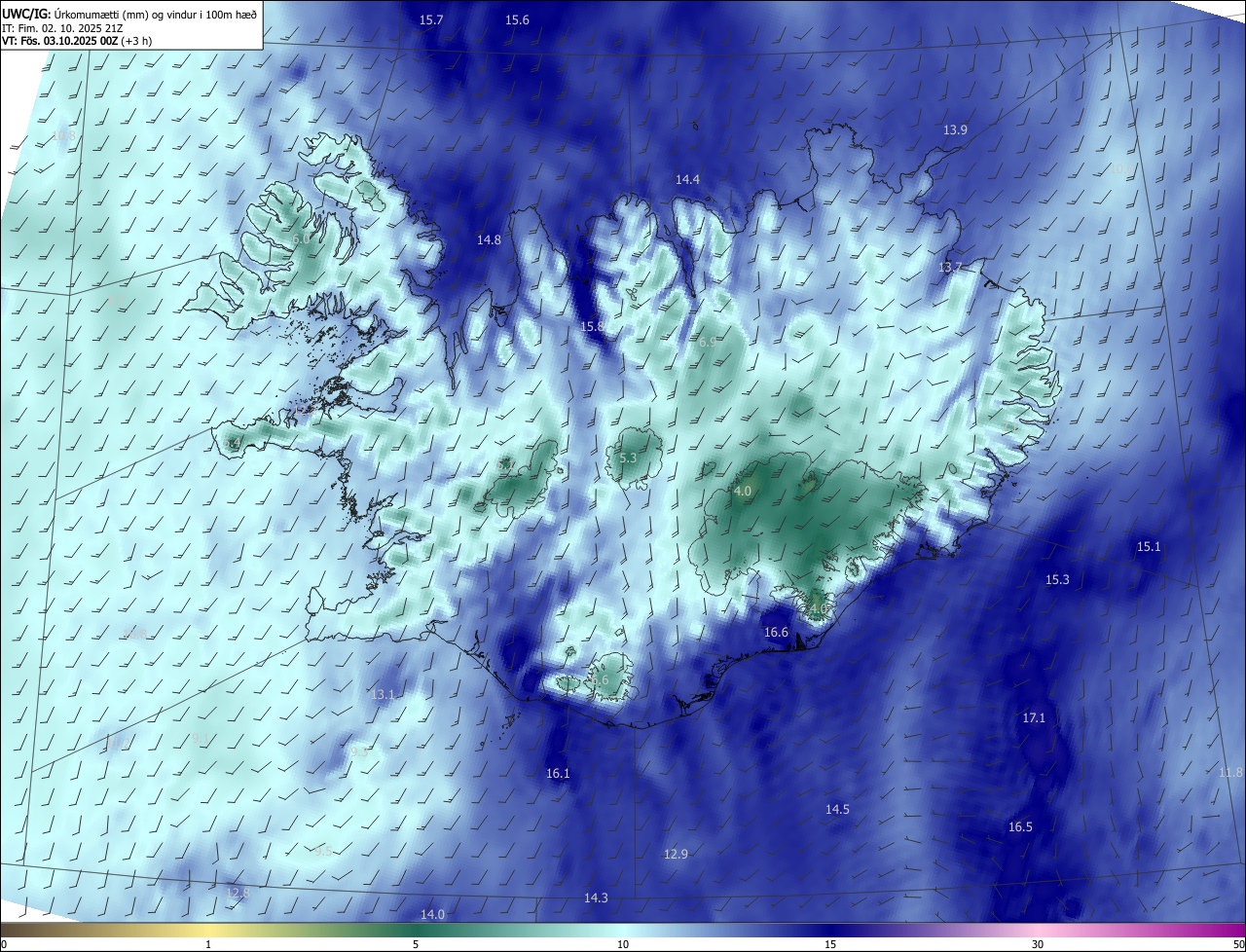Click the color scale tick label 1

pyautogui.click(x=208, y=944)
